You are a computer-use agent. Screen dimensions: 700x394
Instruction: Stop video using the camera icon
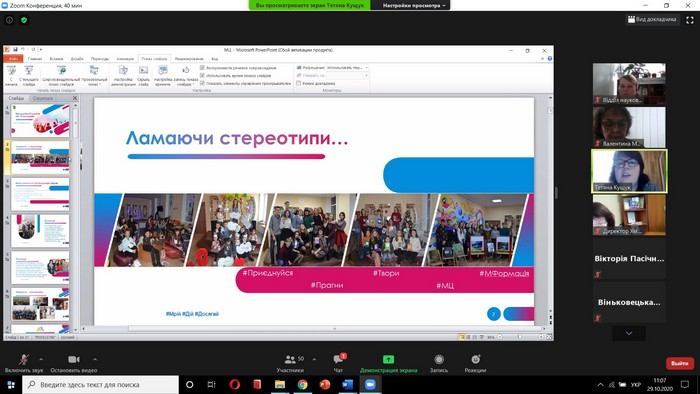click(x=74, y=359)
